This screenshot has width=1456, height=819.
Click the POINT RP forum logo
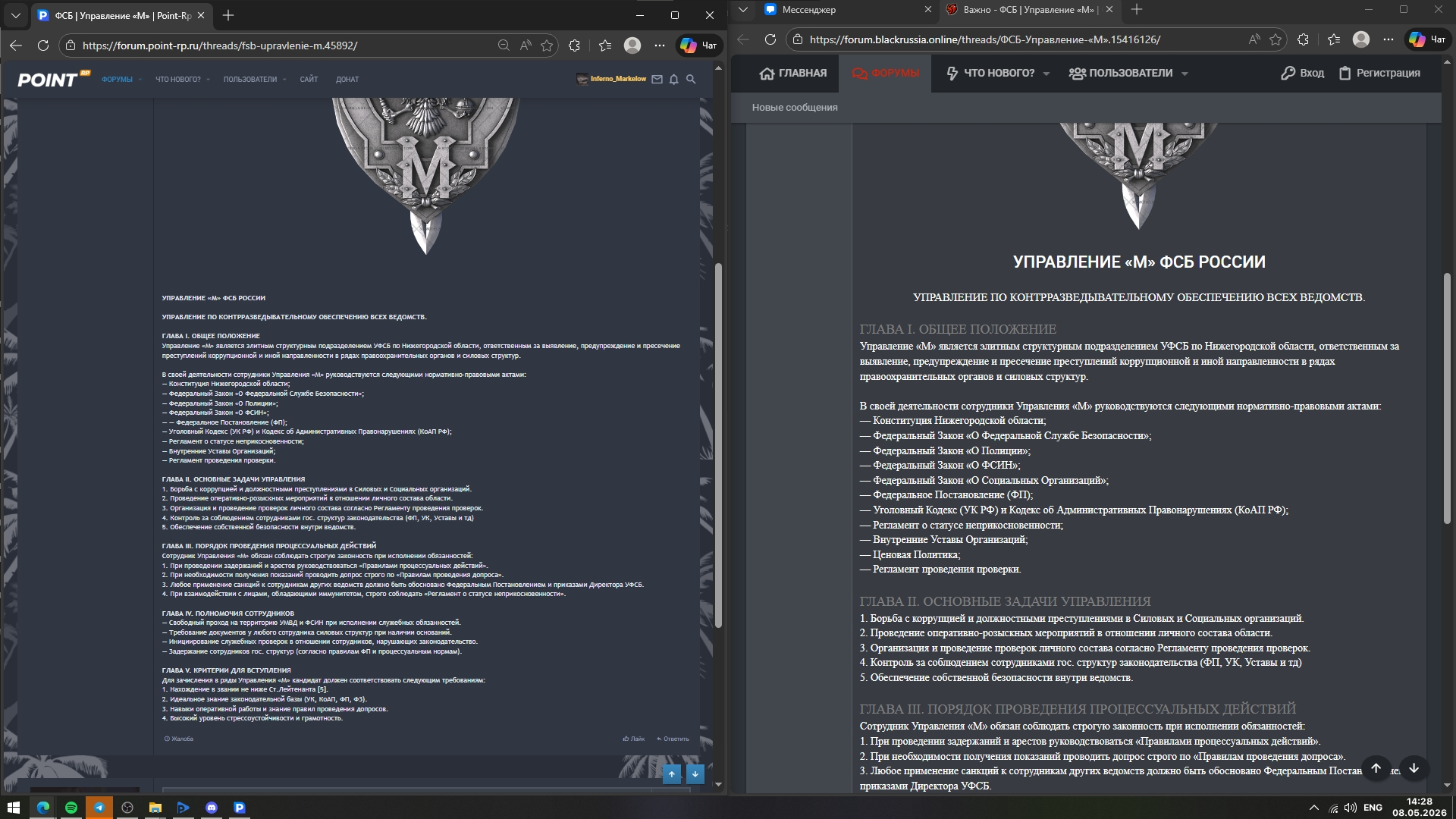pyautogui.click(x=54, y=79)
